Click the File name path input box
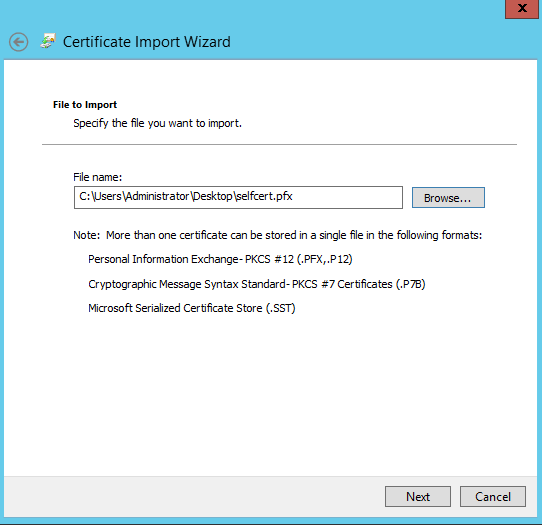This screenshot has width=542, height=525. (x=238, y=197)
